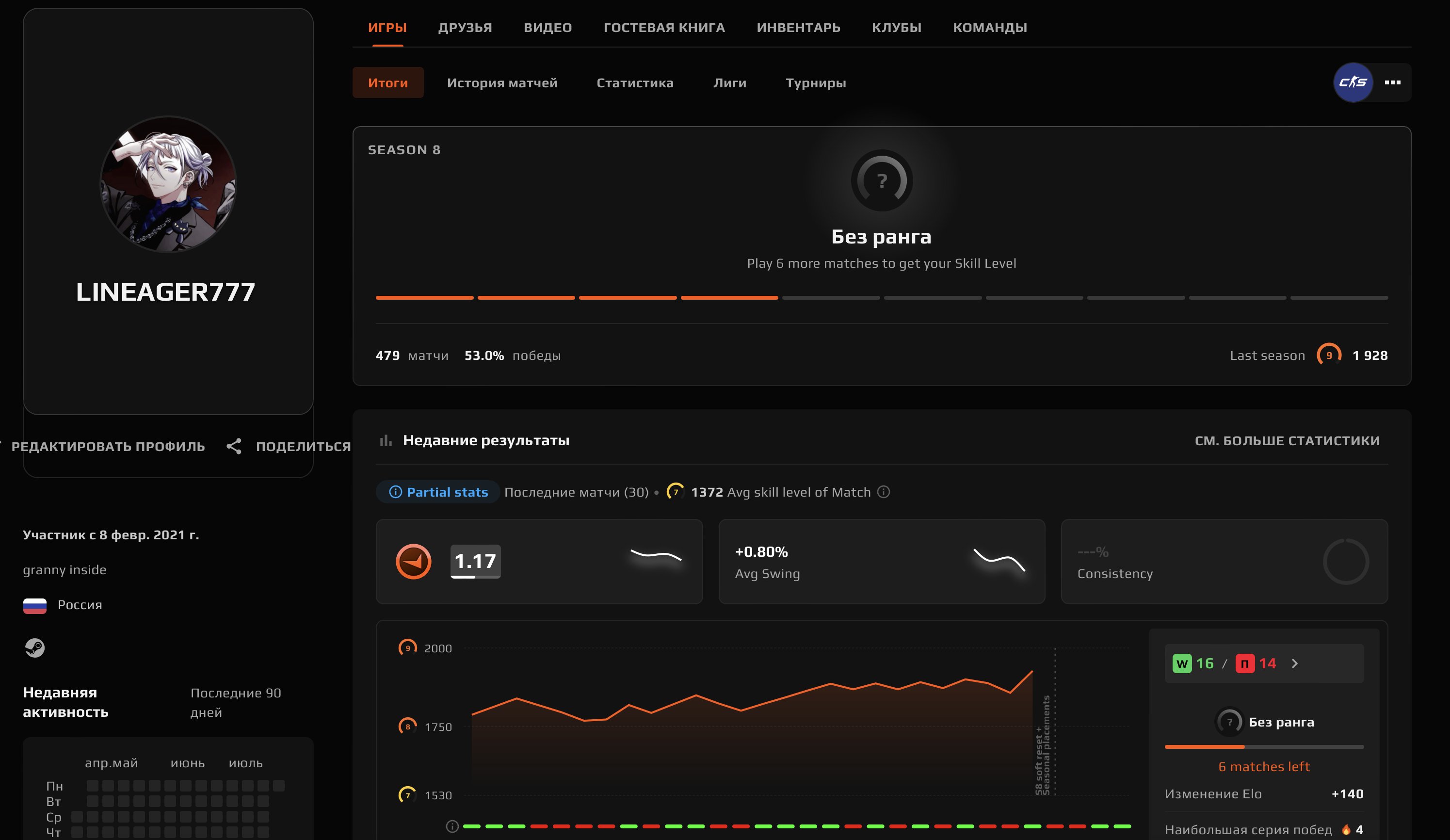The image size is (1450, 840).
Task: Open the 1.17 rating card value
Action: (x=475, y=561)
